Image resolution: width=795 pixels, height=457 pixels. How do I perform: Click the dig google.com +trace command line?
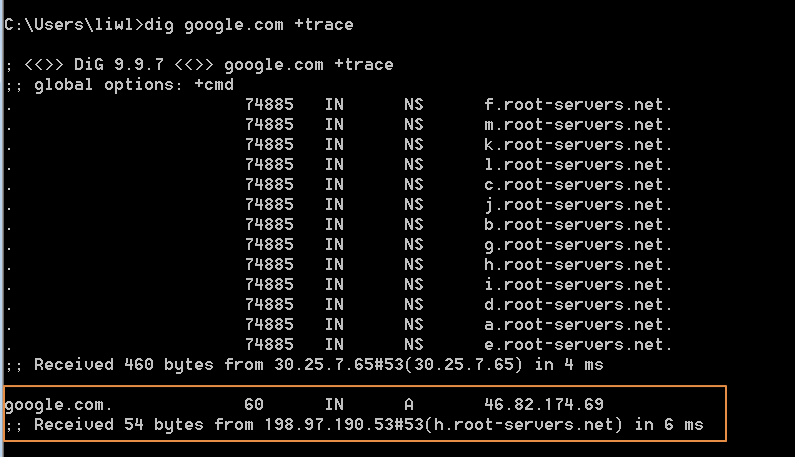178,24
